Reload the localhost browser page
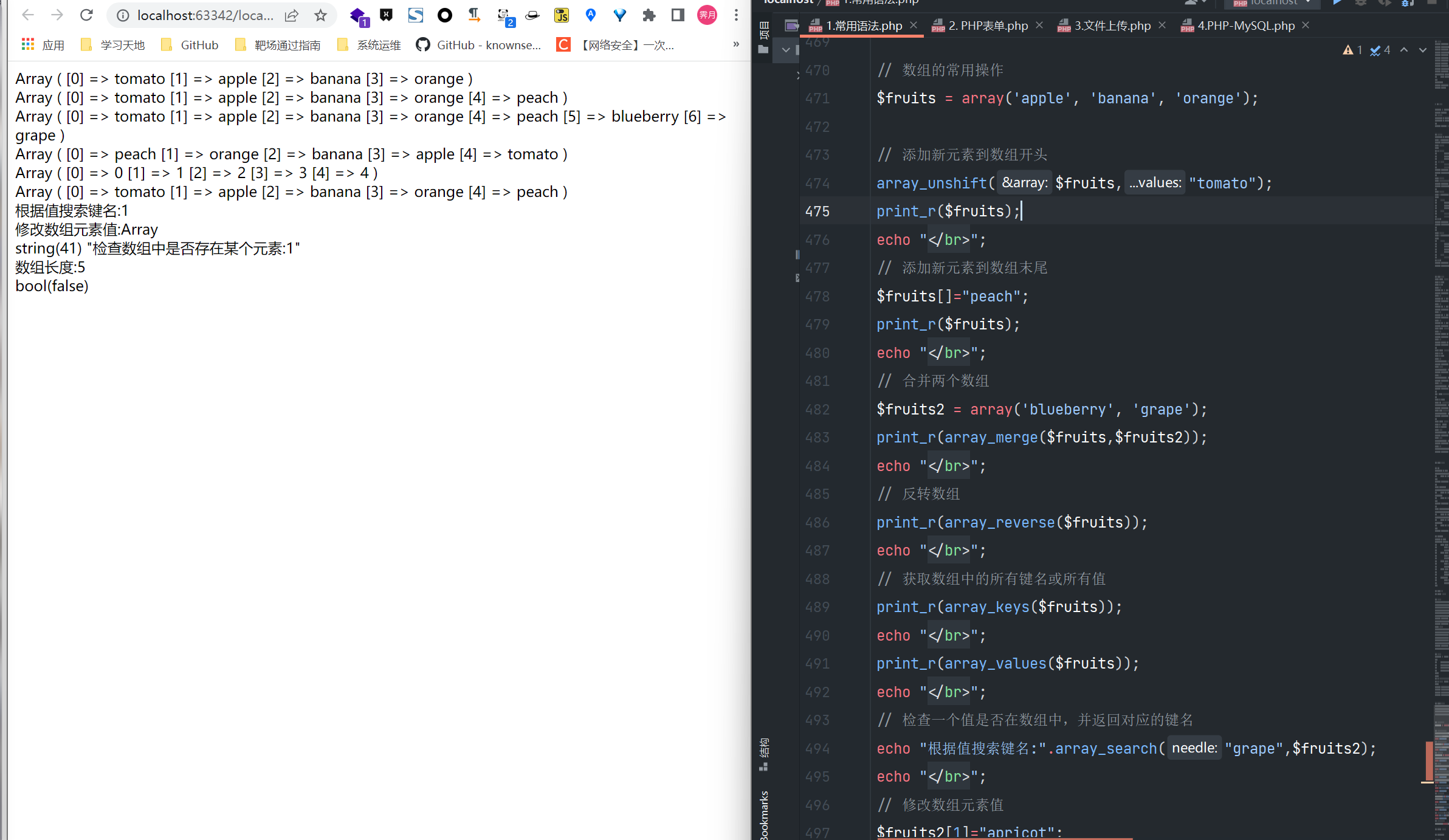 pos(86,15)
